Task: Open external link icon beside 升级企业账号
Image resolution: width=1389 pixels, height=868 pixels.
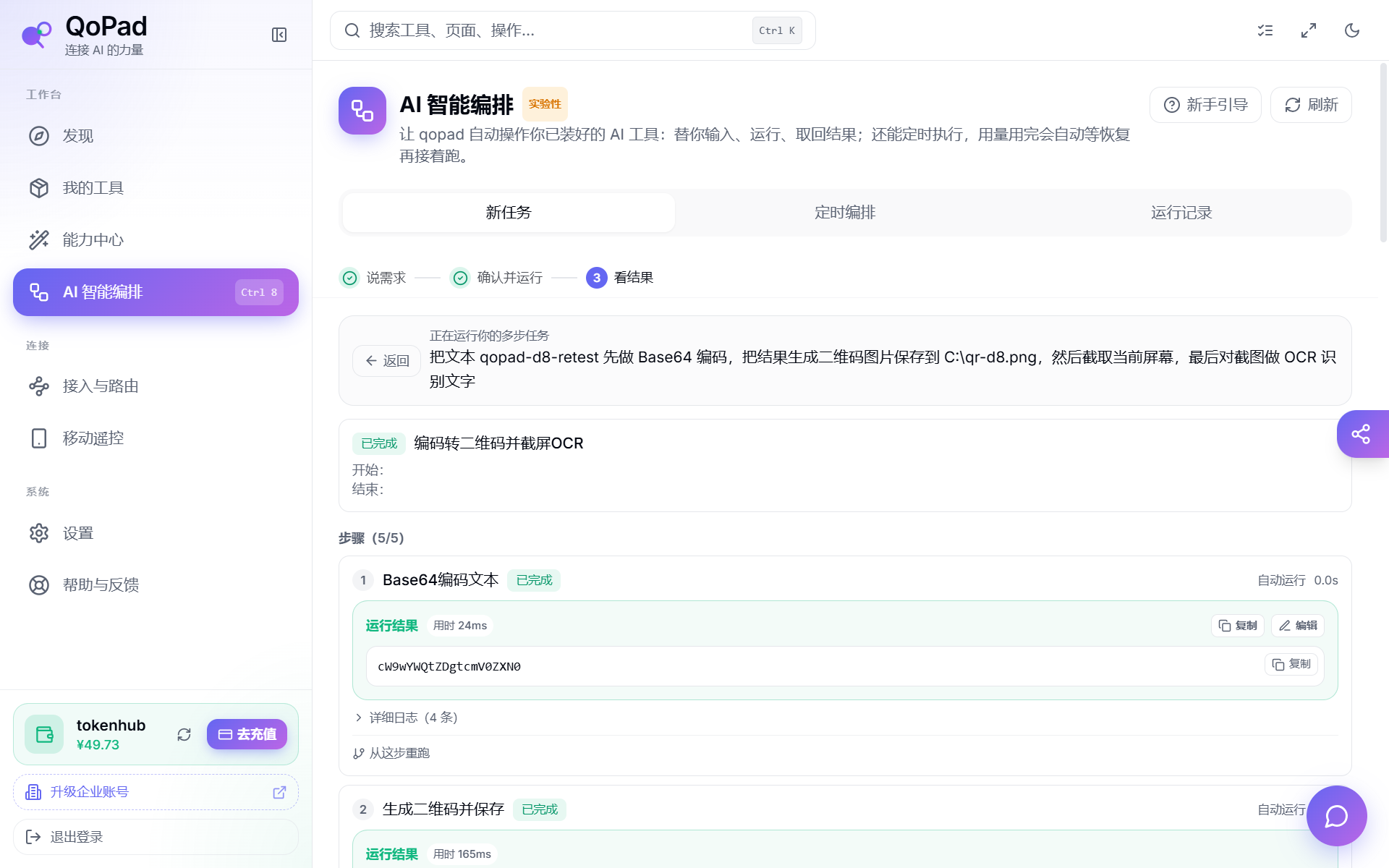Action: [279, 792]
